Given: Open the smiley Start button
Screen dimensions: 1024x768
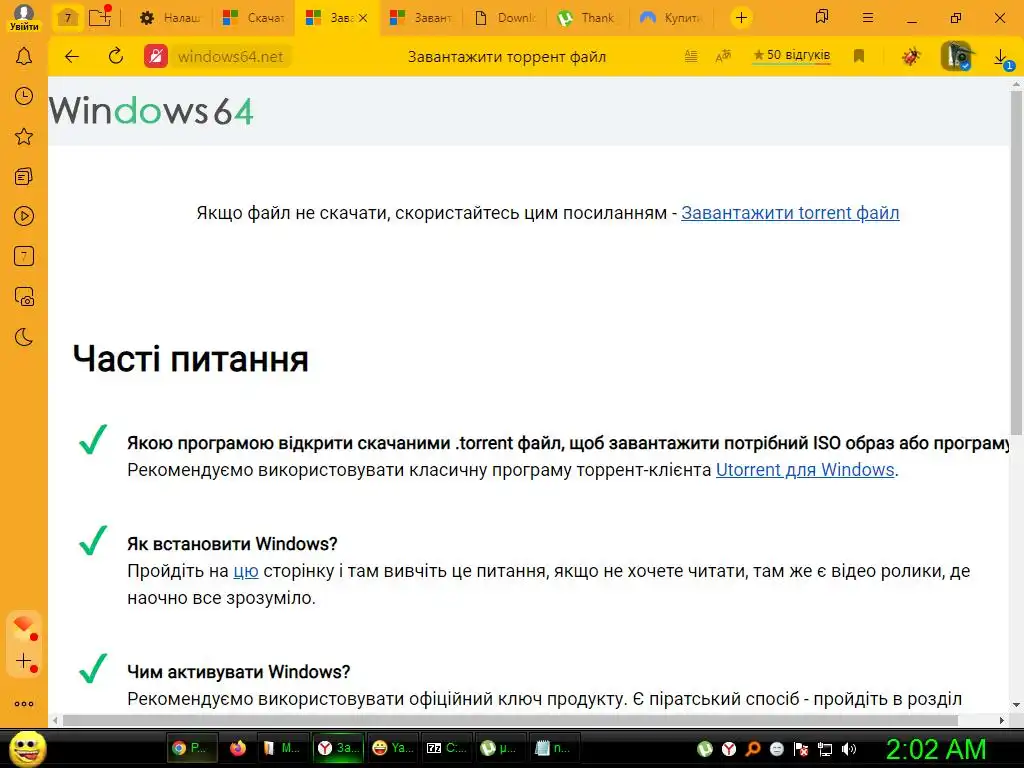Looking at the screenshot, I should 27,748.
